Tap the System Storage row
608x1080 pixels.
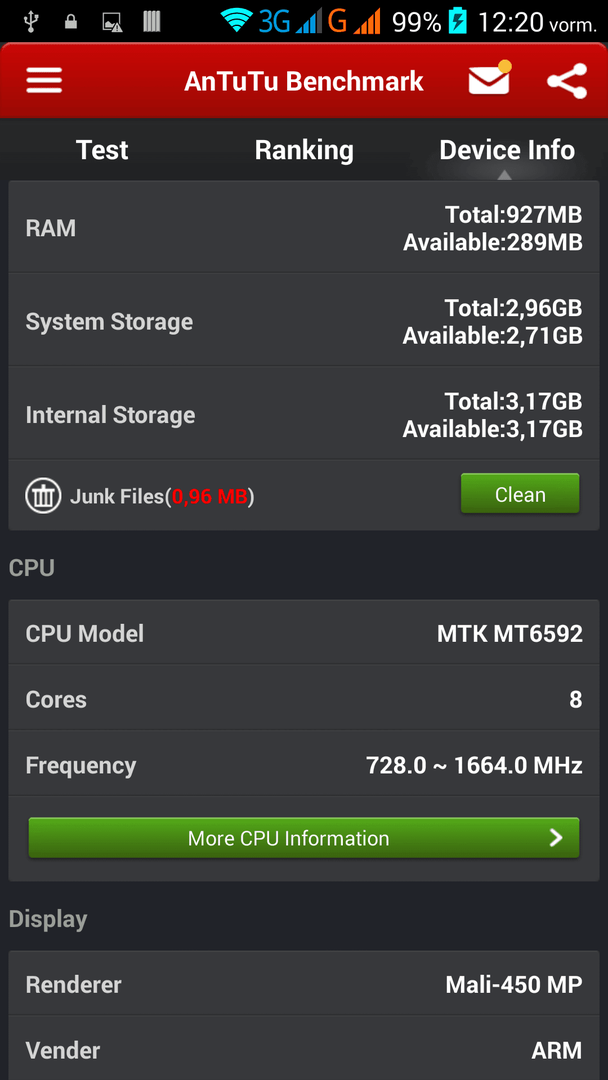tap(304, 321)
